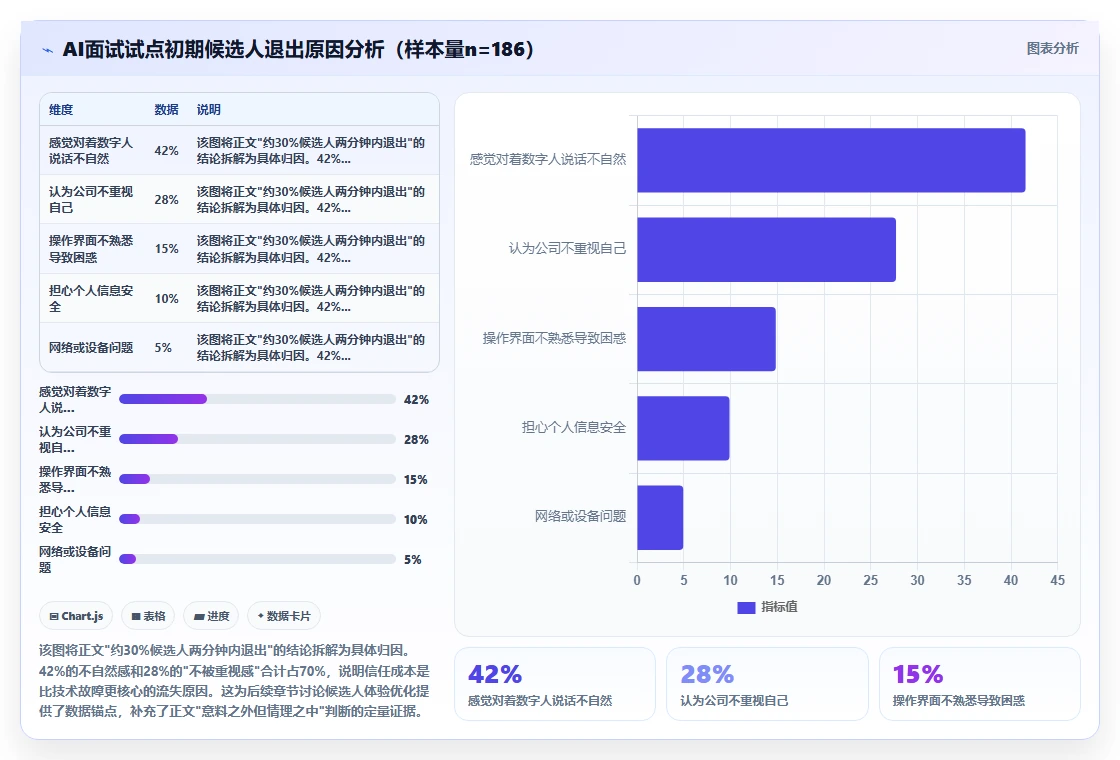Click table cell 网络或设备问题
This screenshot has width=1120, height=760.
coord(91,348)
